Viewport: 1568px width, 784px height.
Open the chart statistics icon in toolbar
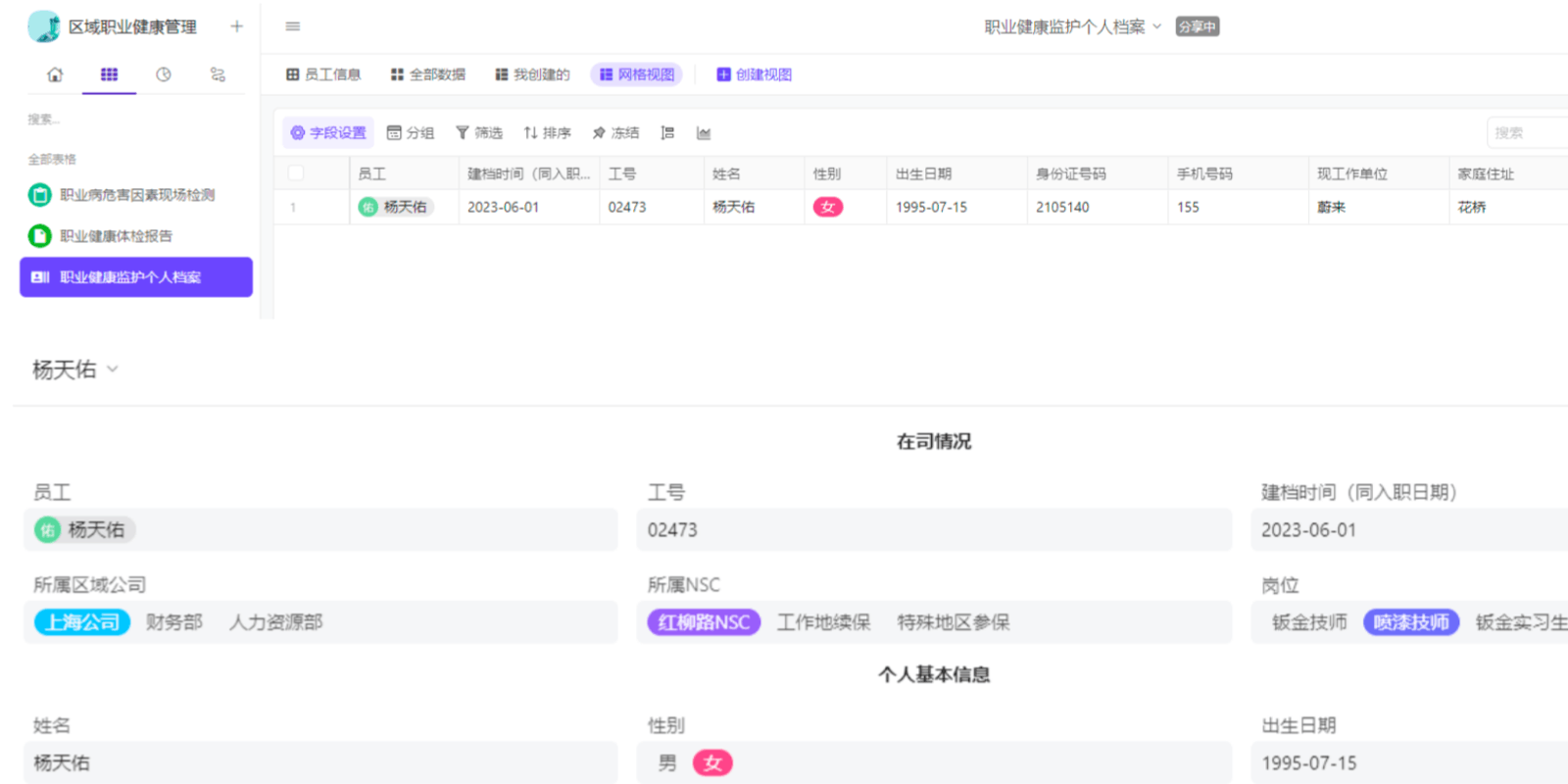[704, 133]
